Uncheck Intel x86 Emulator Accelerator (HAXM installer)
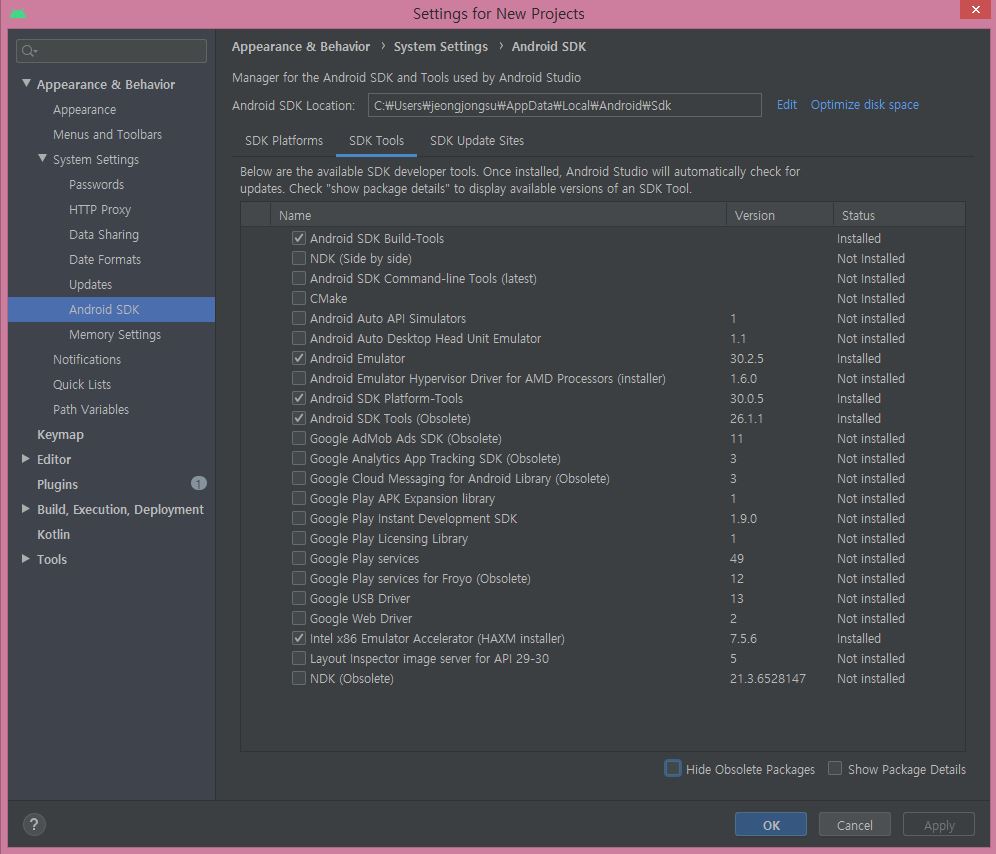996x854 pixels. (299, 639)
